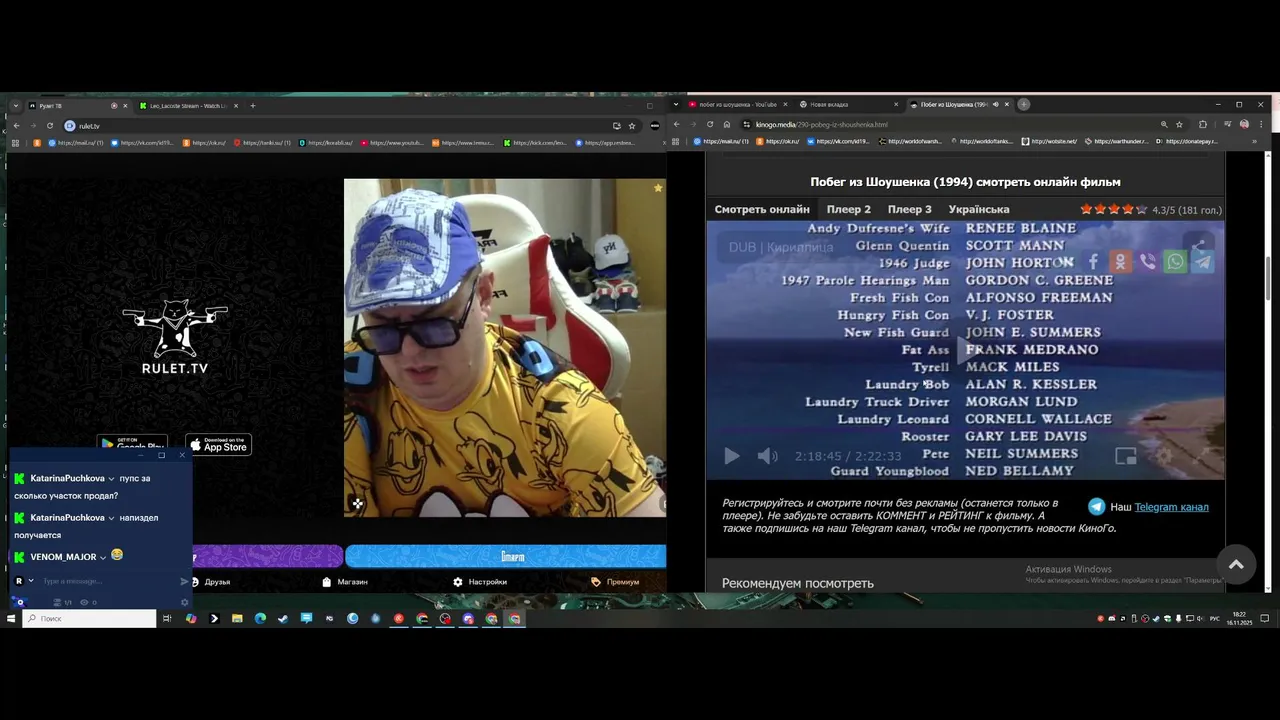Click the RULET.TV cat logo
Screen dimensions: 1280x720
[x=175, y=337]
